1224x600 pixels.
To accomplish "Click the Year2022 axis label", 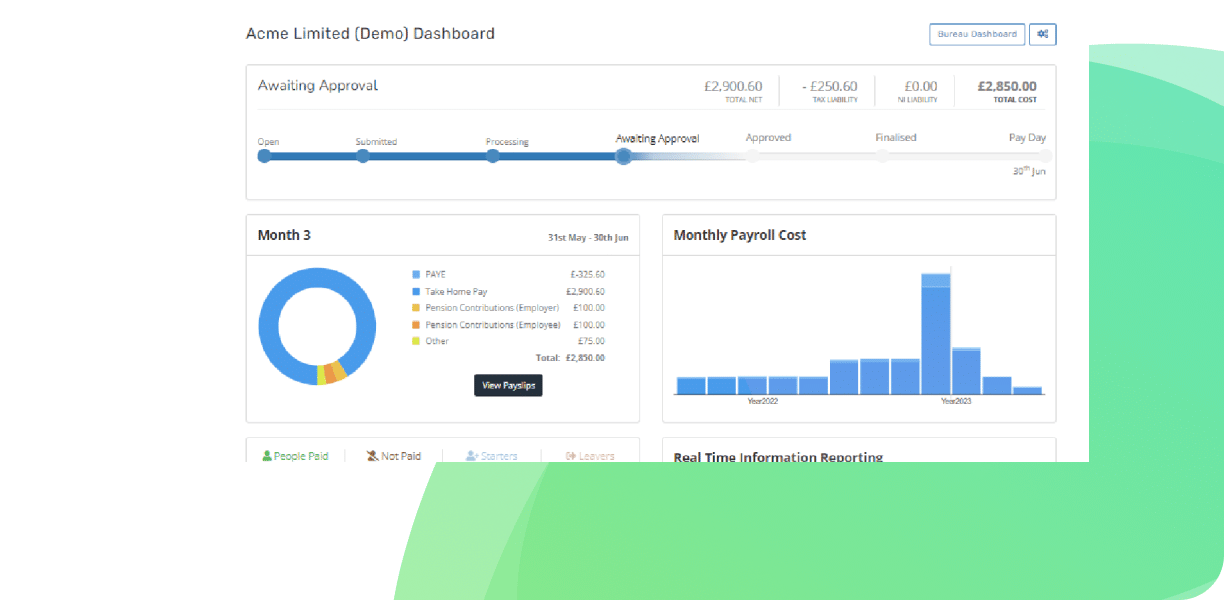I will (763, 401).
